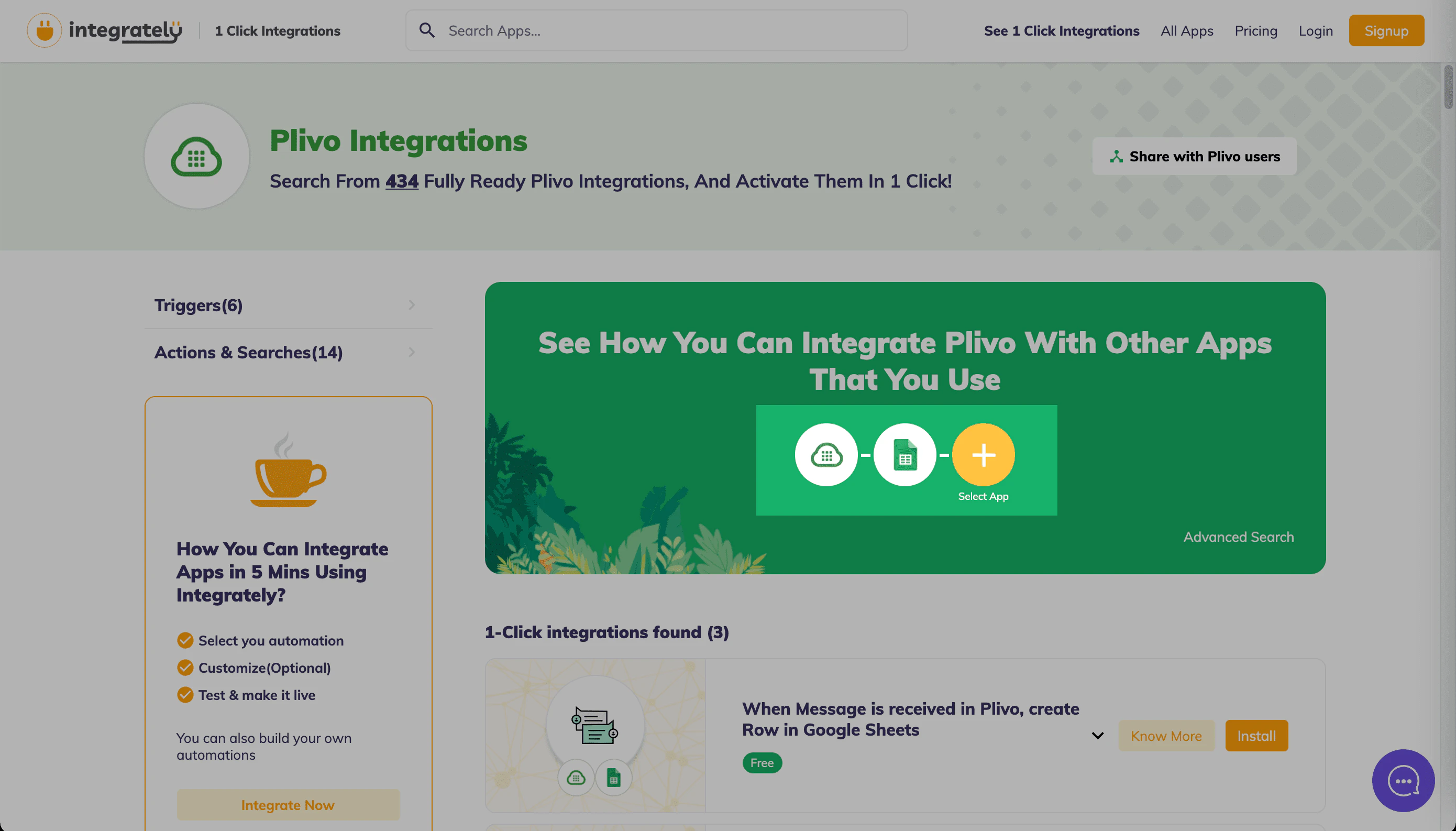Click the Integrately plug logo icon
Image resolution: width=1456 pixels, height=831 pixels.
[44, 30]
